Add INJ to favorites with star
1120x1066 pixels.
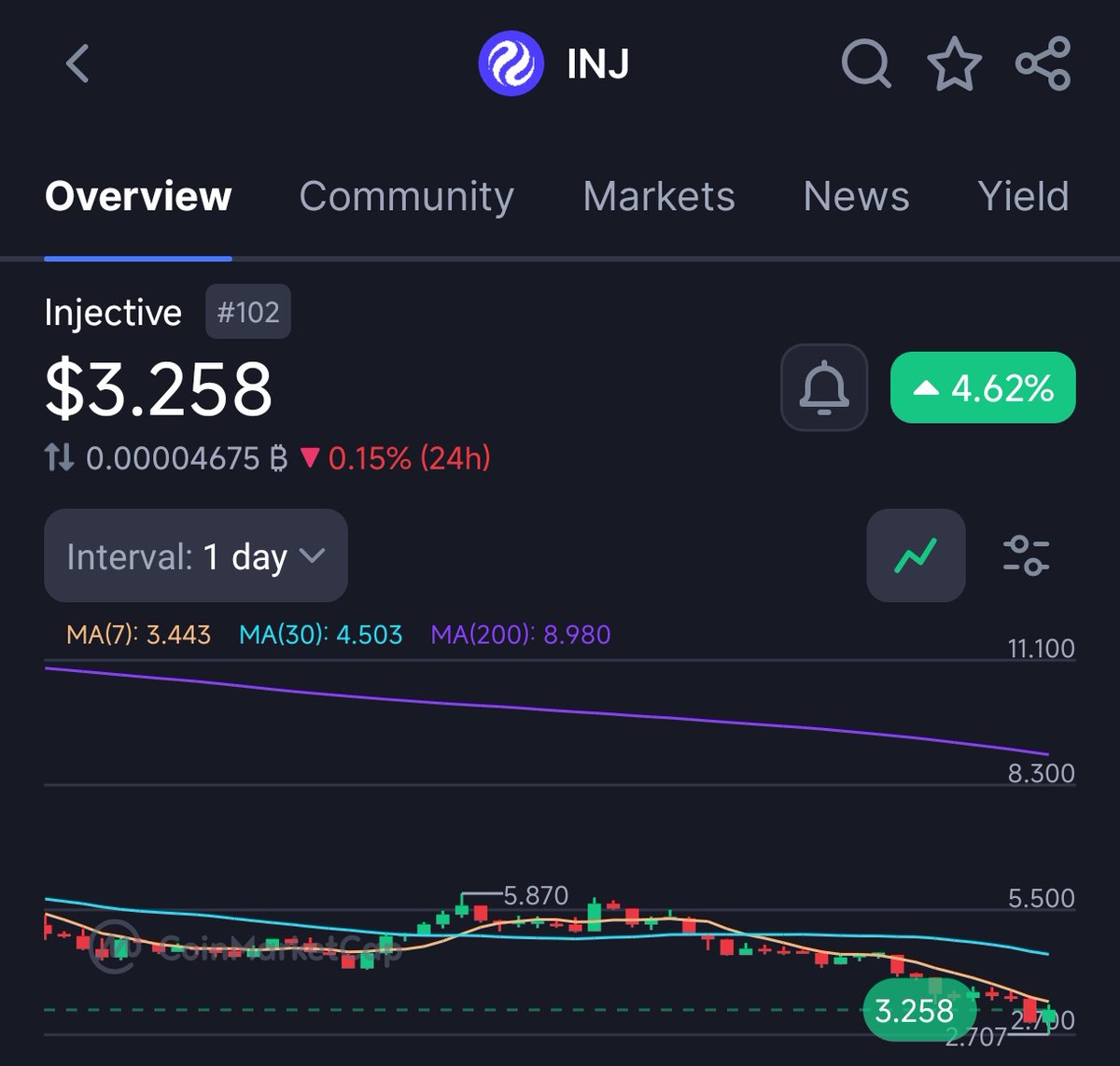coord(954,63)
